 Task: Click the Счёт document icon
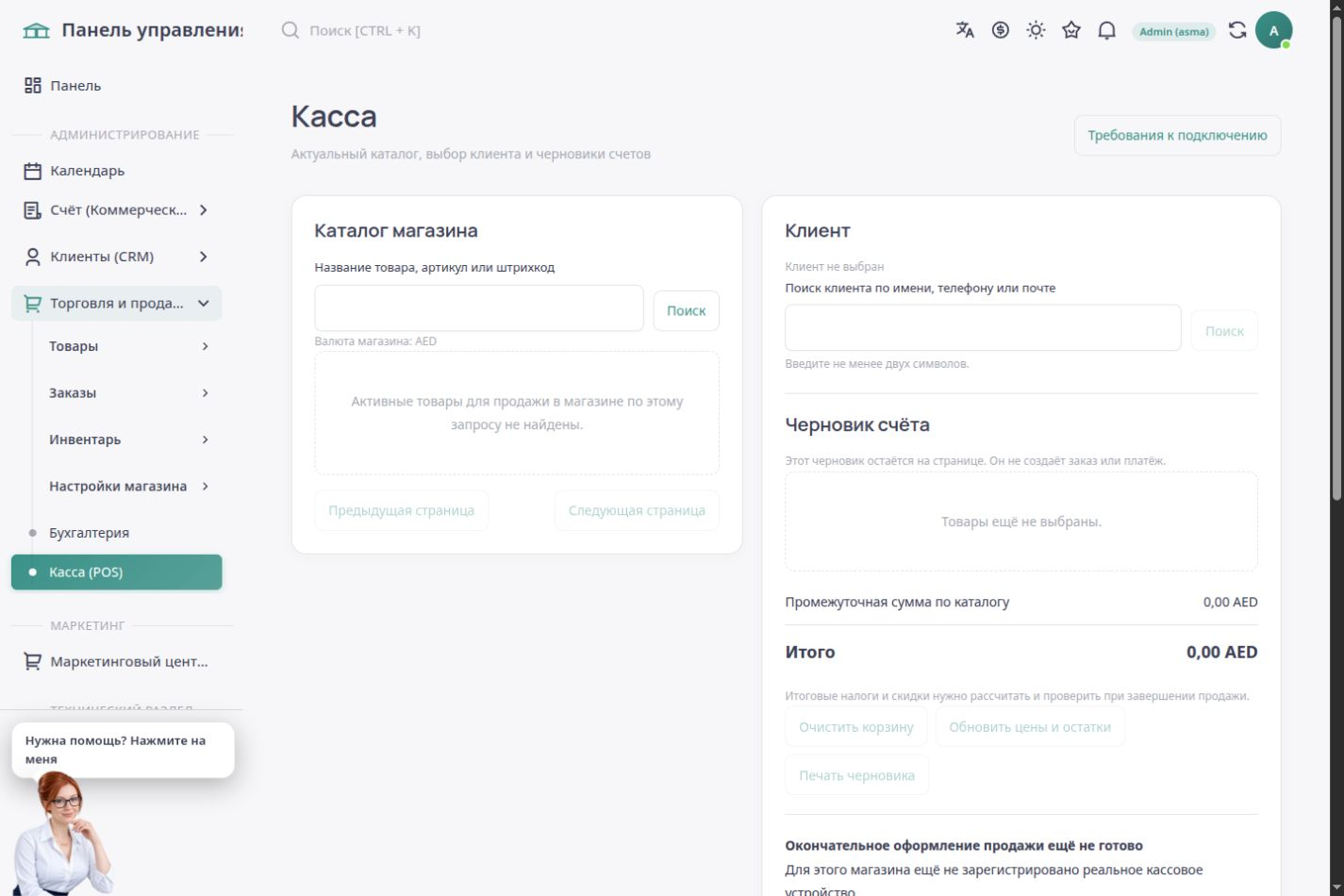pyautogui.click(x=33, y=210)
